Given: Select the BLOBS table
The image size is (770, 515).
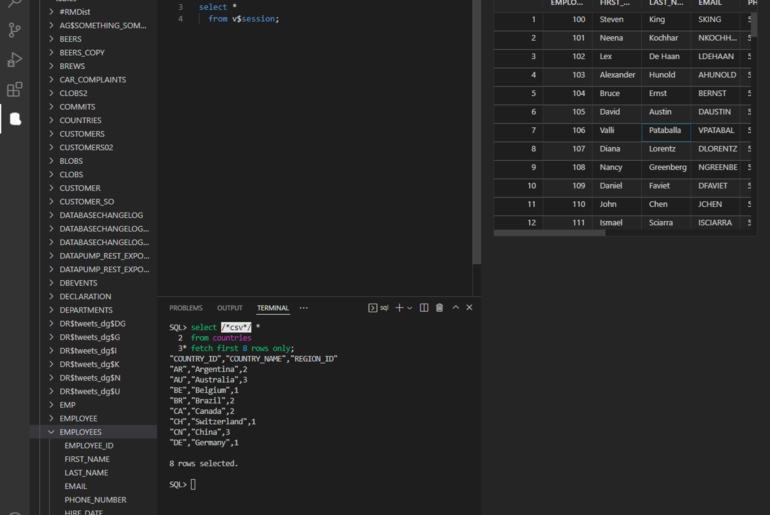Looking at the screenshot, I should pyautogui.click(x=71, y=161).
